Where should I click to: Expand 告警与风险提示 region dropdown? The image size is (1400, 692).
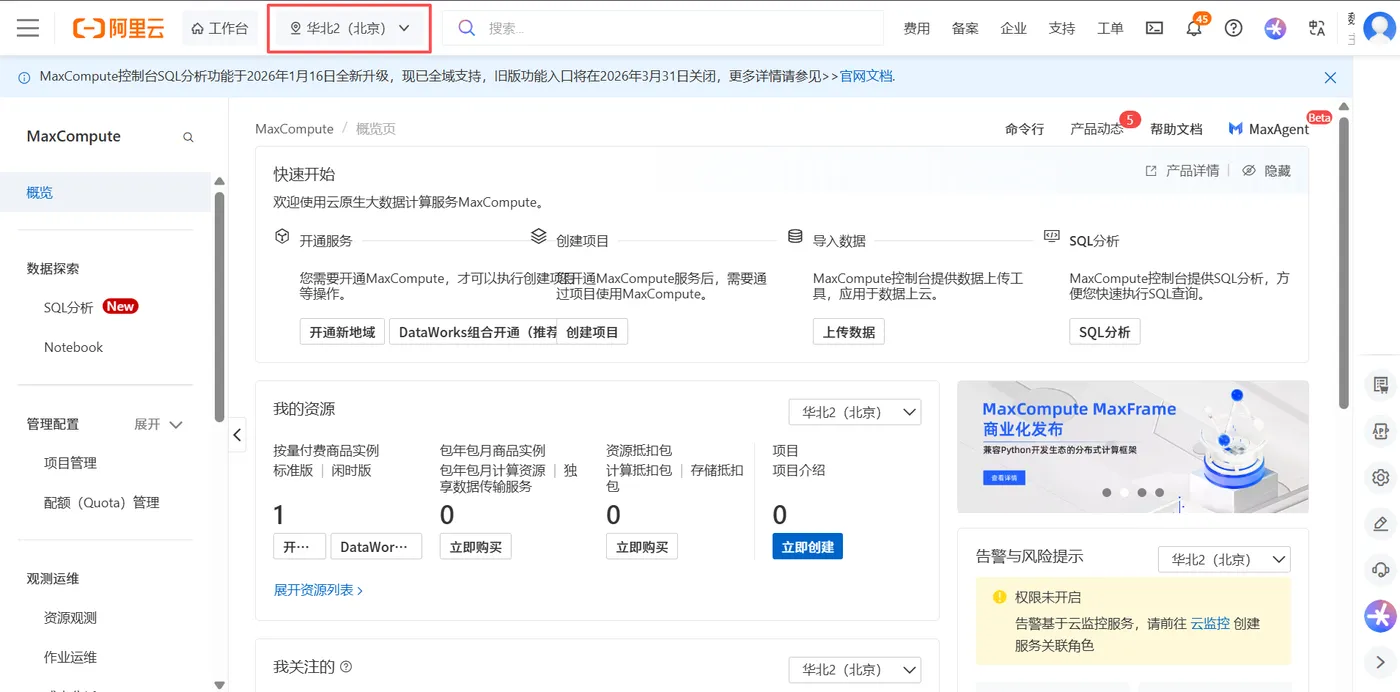1224,560
